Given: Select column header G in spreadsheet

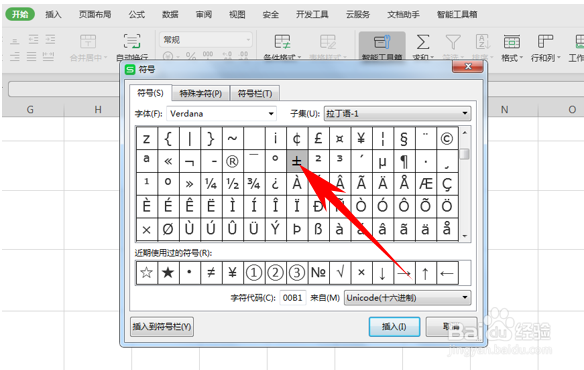Looking at the screenshot, I should pos(30,110).
